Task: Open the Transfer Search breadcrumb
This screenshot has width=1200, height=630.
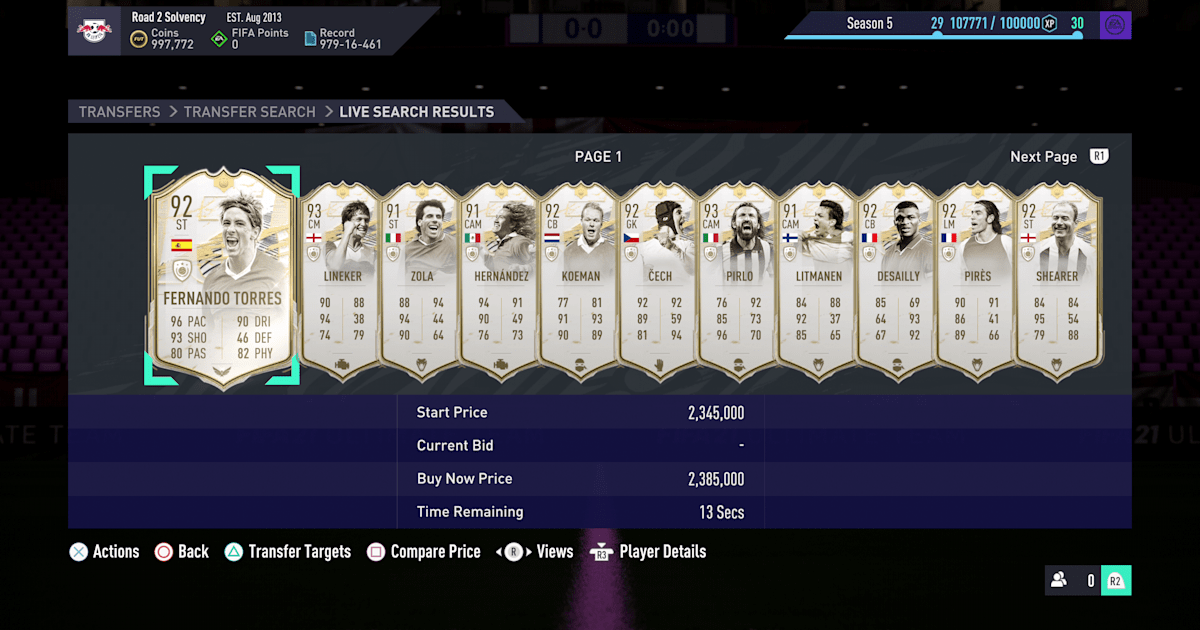Action: click(x=250, y=112)
